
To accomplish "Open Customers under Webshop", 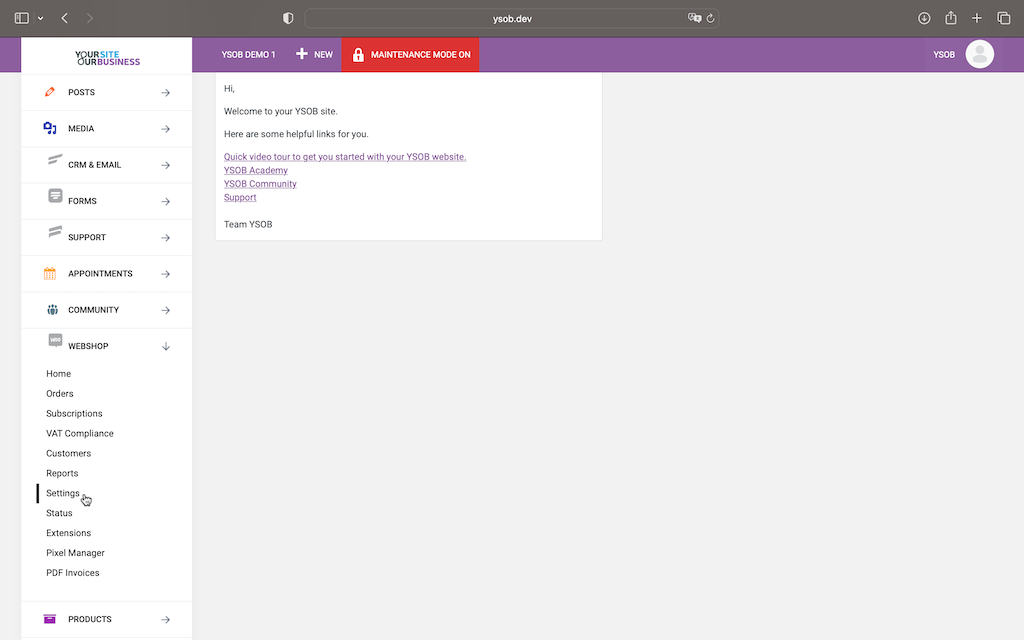I will [x=69, y=453].
